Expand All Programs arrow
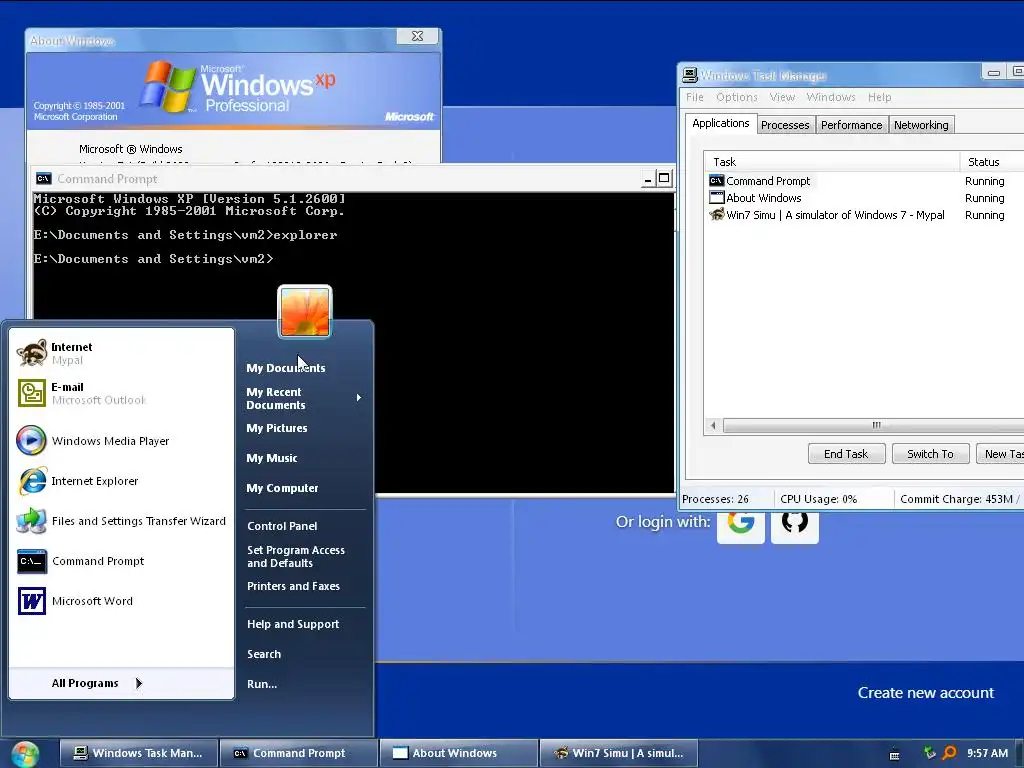Viewport: 1024px width, 768px height. click(x=138, y=683)
